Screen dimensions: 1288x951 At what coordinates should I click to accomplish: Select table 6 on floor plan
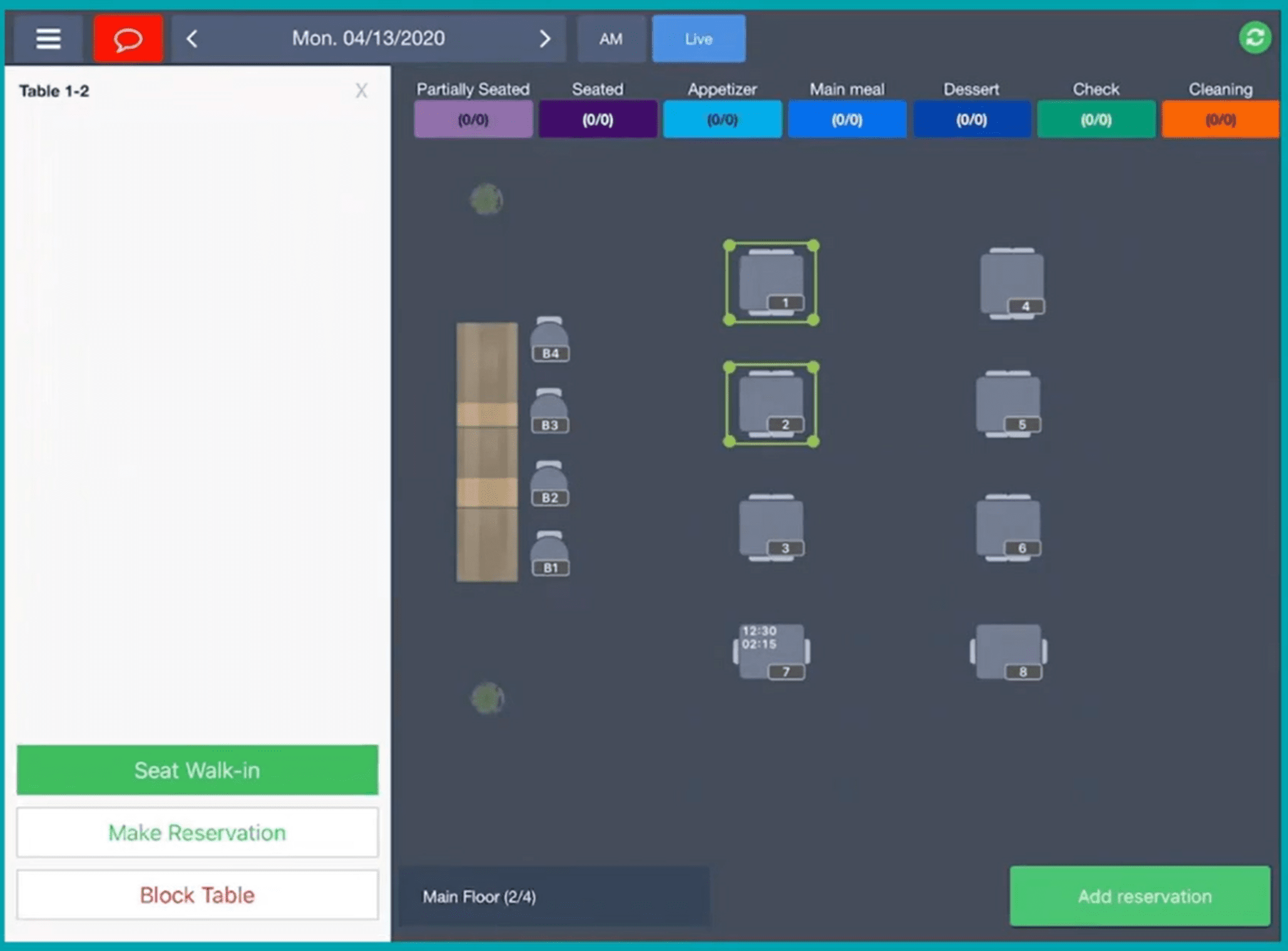pos(1008,527)
